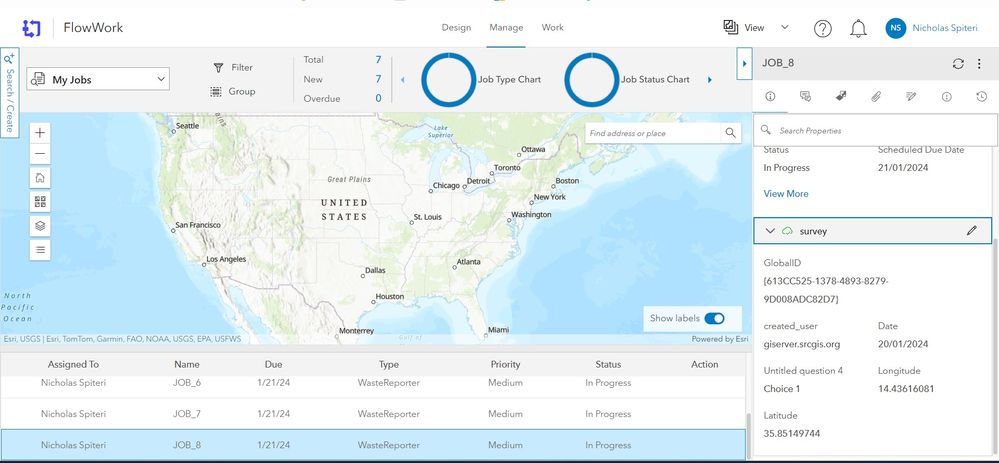
Task: Zoom out on the map
Action: pos(40,153)
